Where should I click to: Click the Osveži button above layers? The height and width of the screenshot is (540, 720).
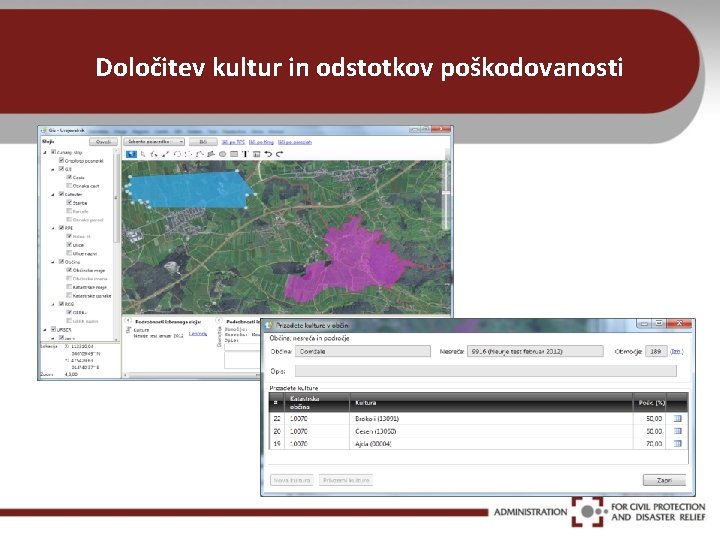click(x=103, y=142)
